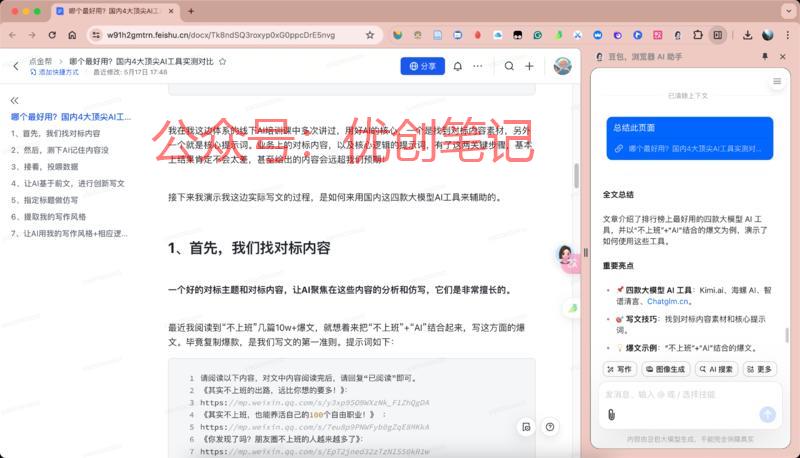
Task: Jump to outline item 7、让AI用我的写作风格
Action: [x=69, y=234]
